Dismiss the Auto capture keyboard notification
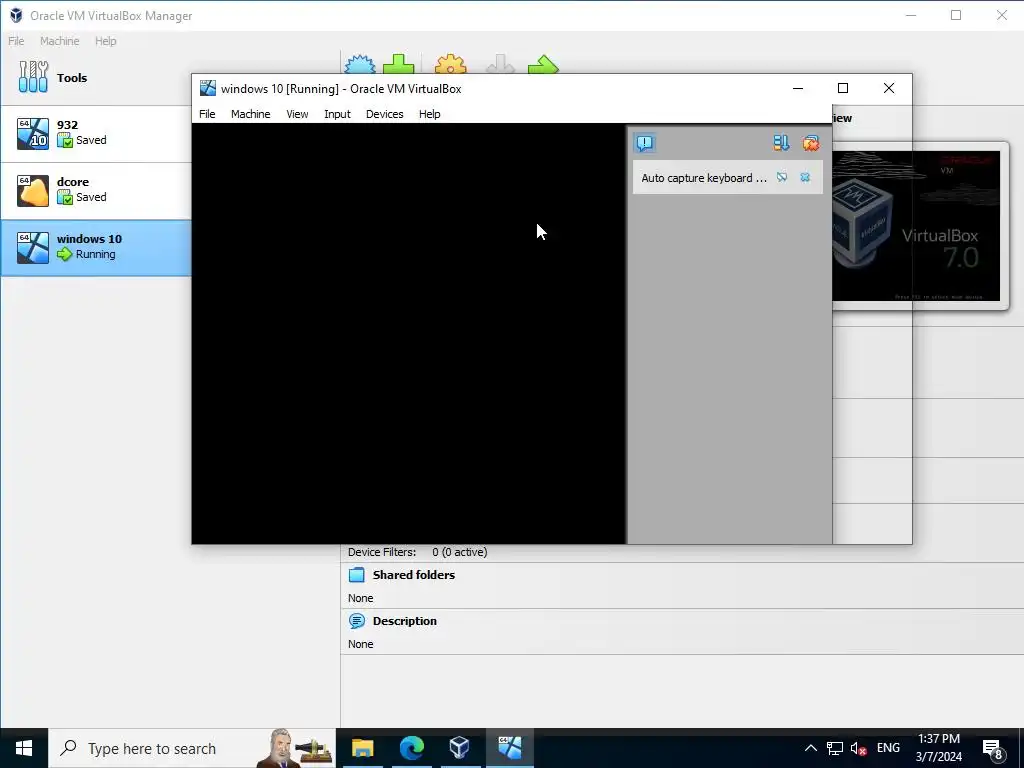Image resolution: width=1024 pixels, height=768 pixels. [x=805, y=178]
